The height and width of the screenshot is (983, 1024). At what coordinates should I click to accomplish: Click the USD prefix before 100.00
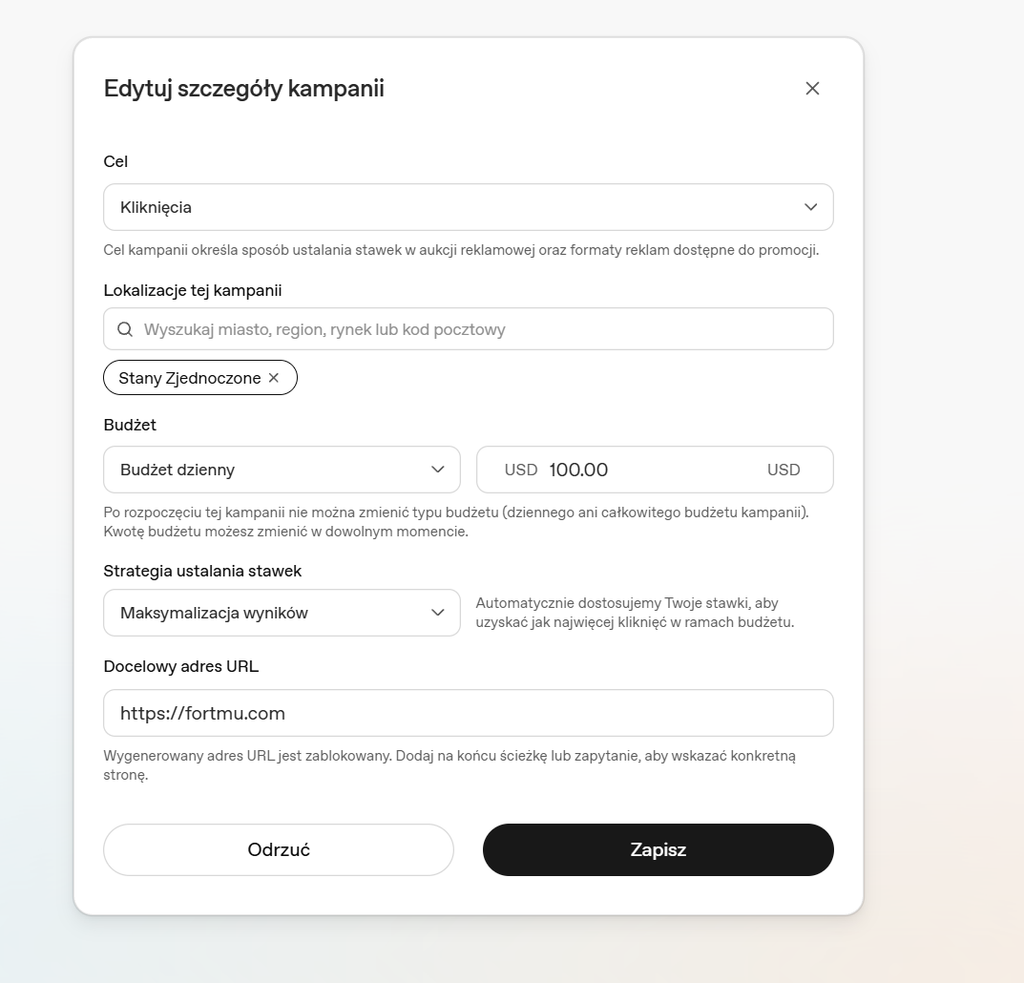click(x=520, y=470)
